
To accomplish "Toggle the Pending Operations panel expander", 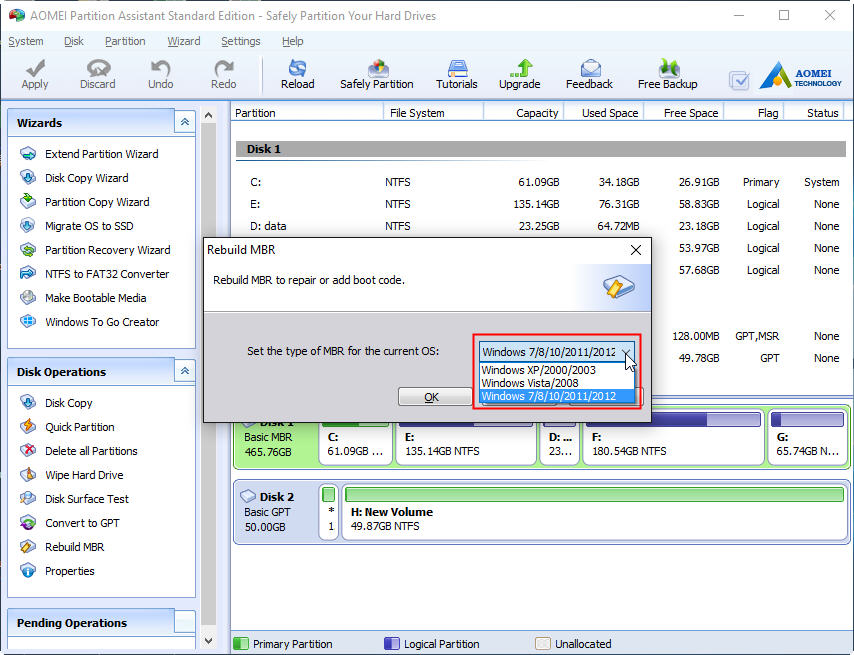I will [185, 621].
